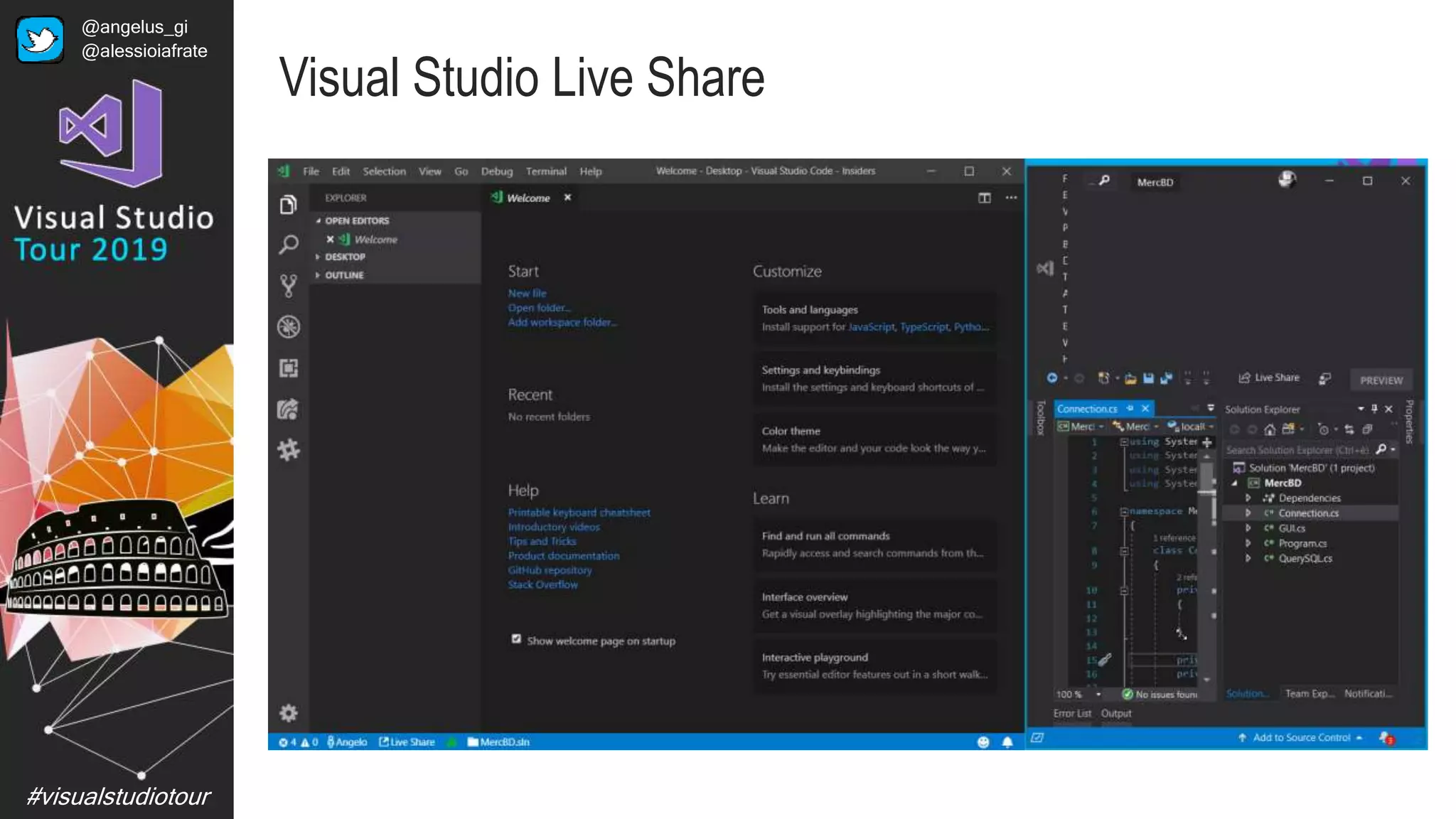
Task: Click Live Share button in Visual Studio toolbar
Action: pos(1269,378)
